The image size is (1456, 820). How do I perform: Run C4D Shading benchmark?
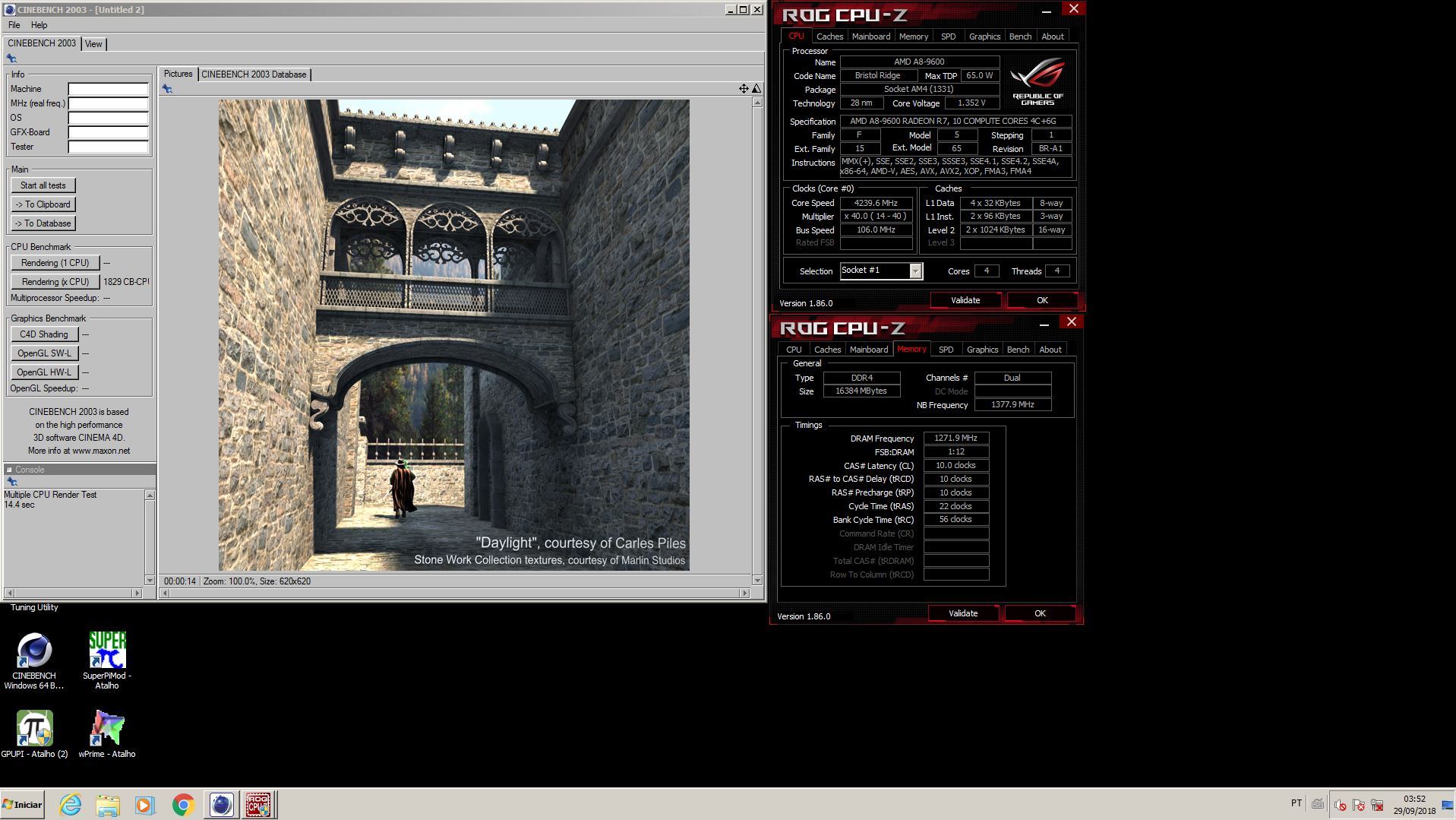click(x=44, y=334)
